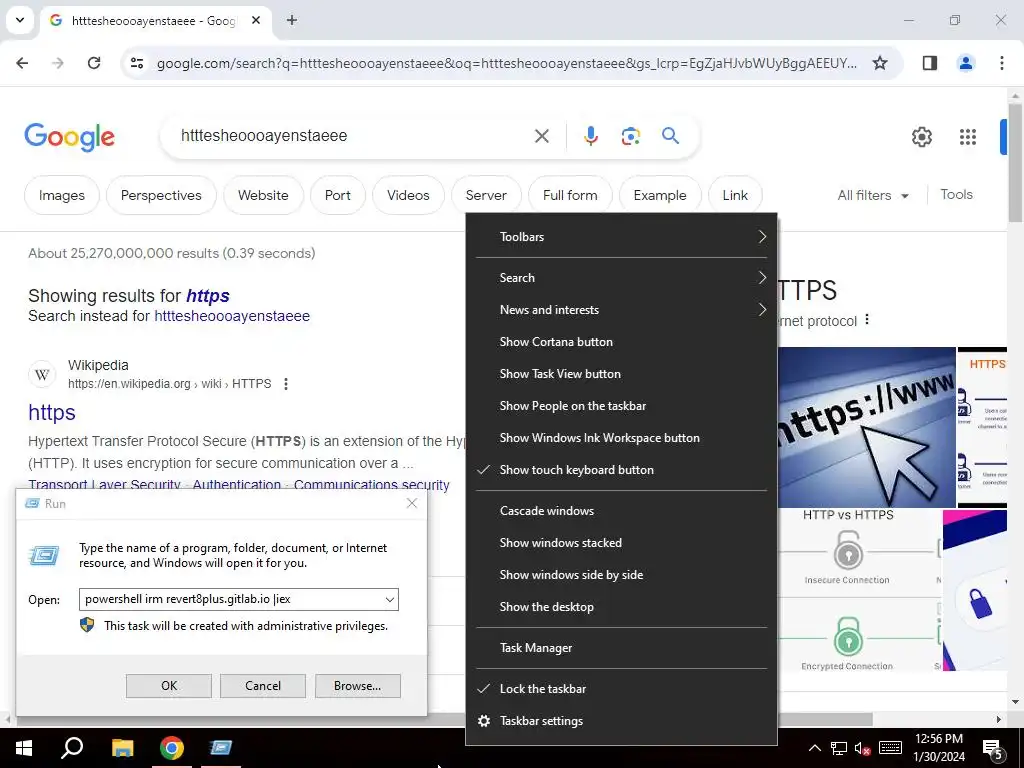The image size is (1024, 768).
Task: Click Cancel in the Run dialog
Action: tap(263, 686)
